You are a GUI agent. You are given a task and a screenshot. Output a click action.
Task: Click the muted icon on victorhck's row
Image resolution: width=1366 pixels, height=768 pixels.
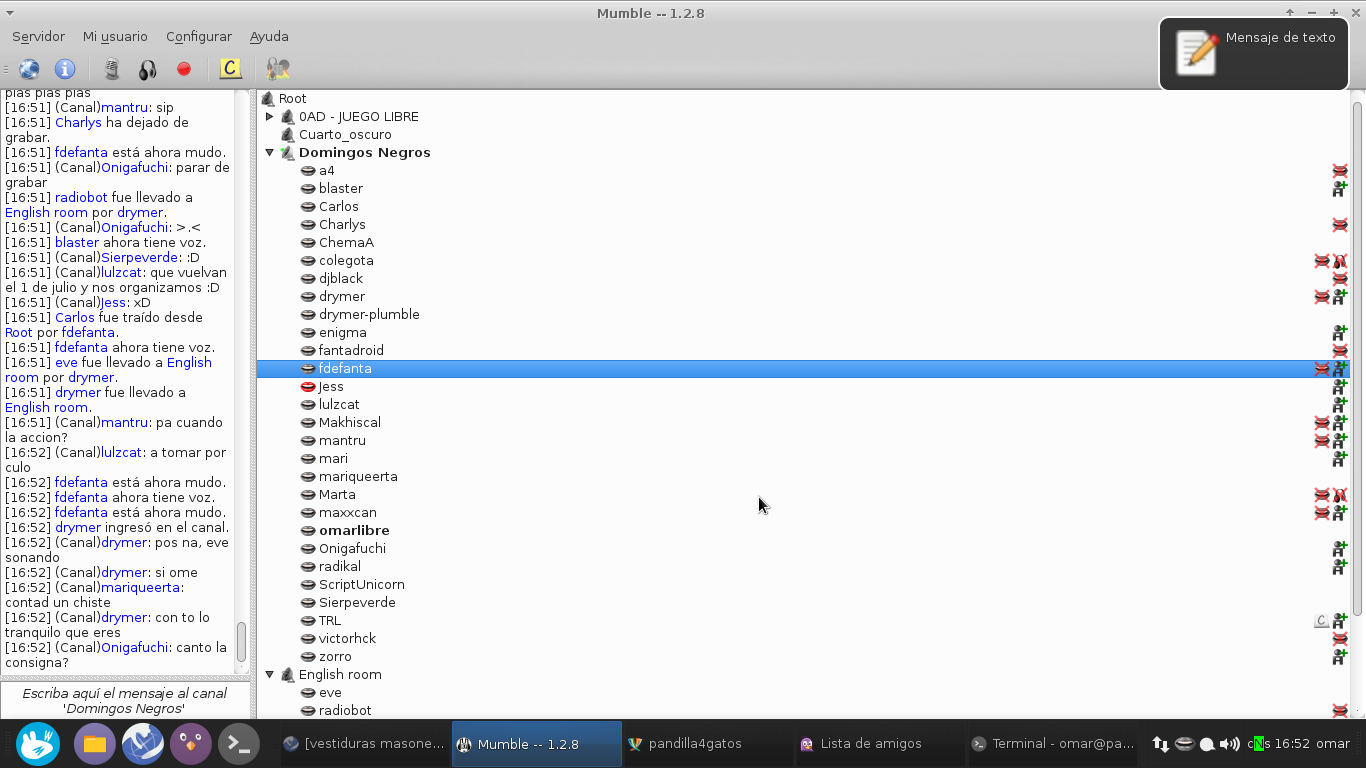pos(1340,638)
